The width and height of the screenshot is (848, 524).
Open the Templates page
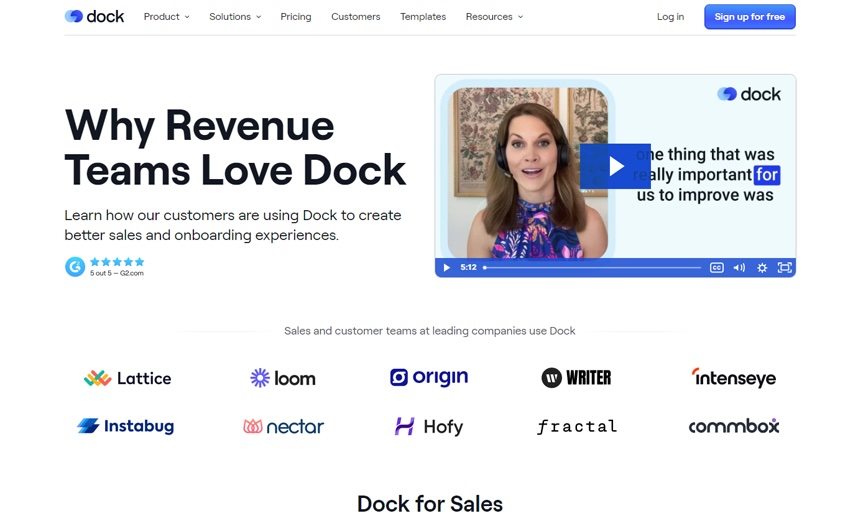(x=423, y=17)
